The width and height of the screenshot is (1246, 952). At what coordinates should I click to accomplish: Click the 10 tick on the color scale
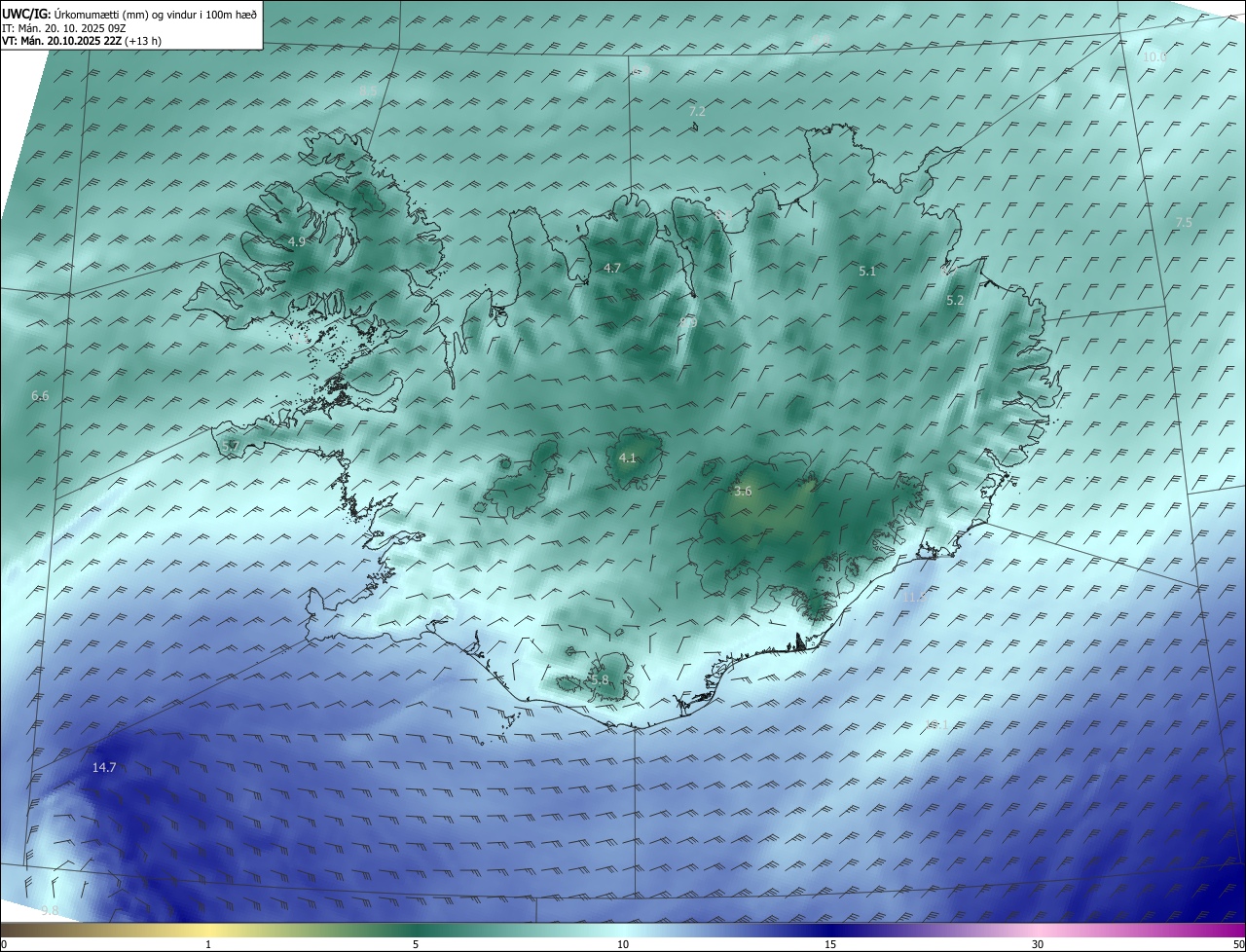click(x=623, y=944)
